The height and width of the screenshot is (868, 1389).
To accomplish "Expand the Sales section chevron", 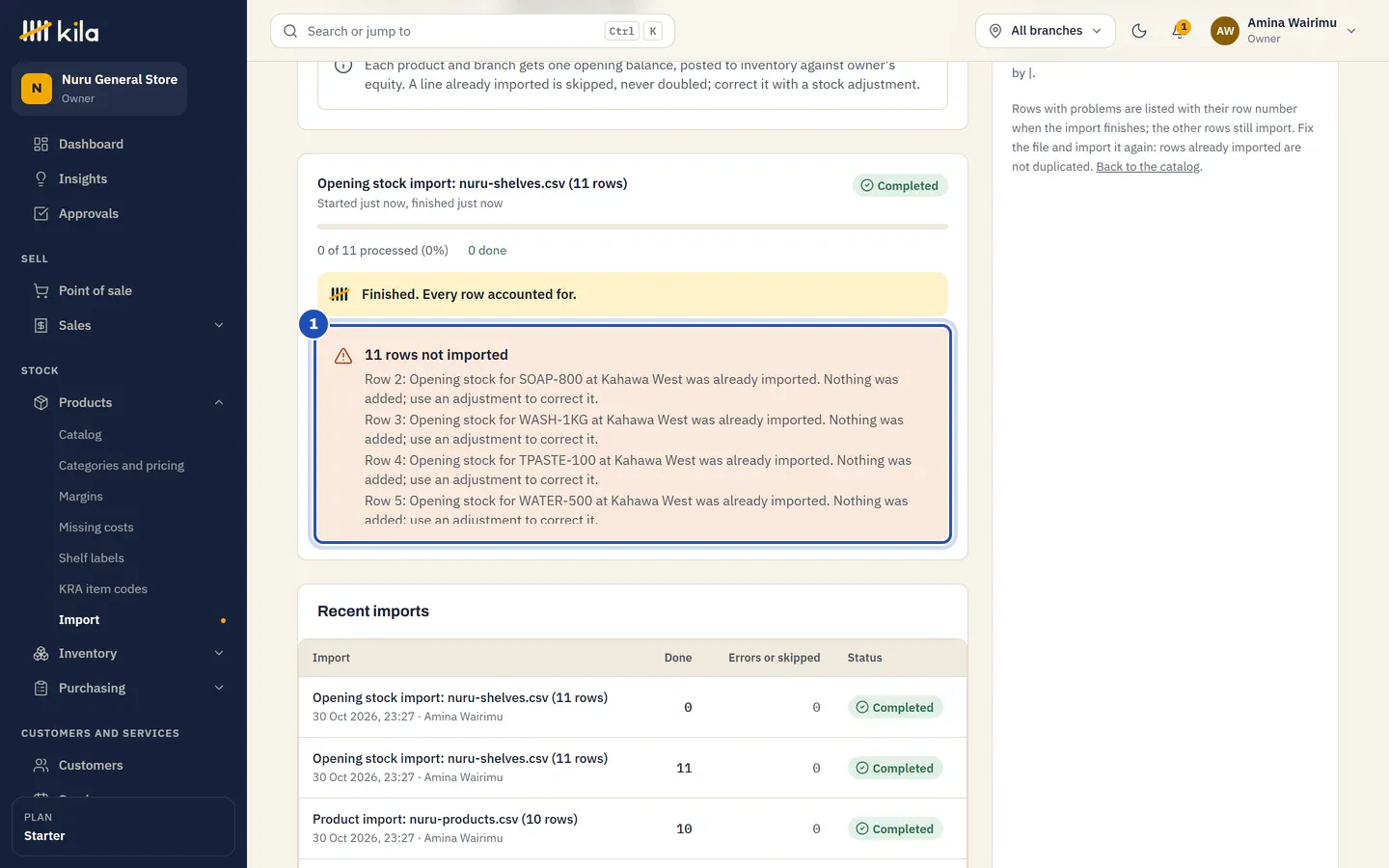I will (x=219, y=325).
